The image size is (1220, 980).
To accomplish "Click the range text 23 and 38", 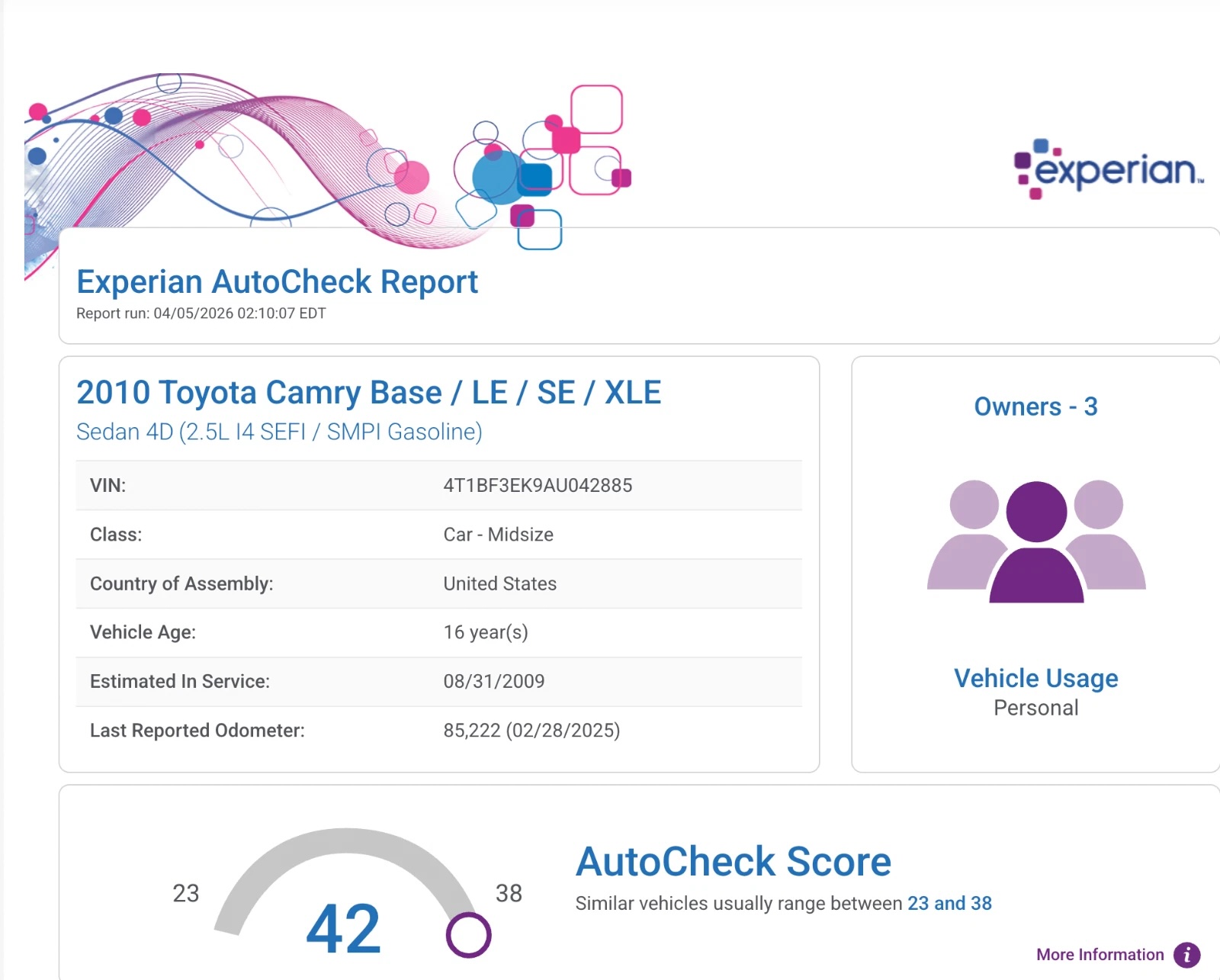I will [x=950, y=903].
